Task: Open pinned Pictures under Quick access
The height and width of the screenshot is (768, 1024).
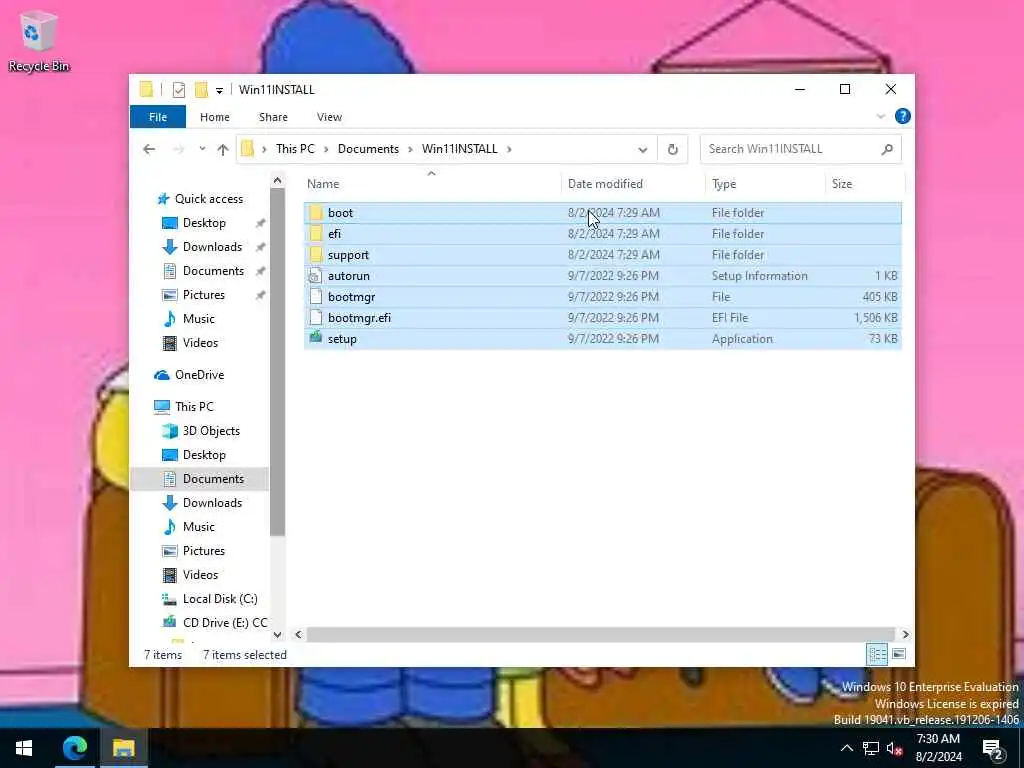Action: 203,295
